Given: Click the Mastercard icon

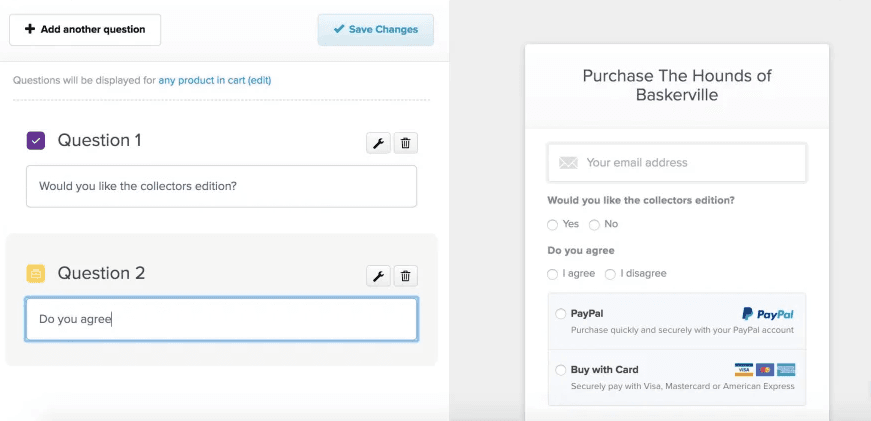Looking at the screenshot, I should 765,370.
